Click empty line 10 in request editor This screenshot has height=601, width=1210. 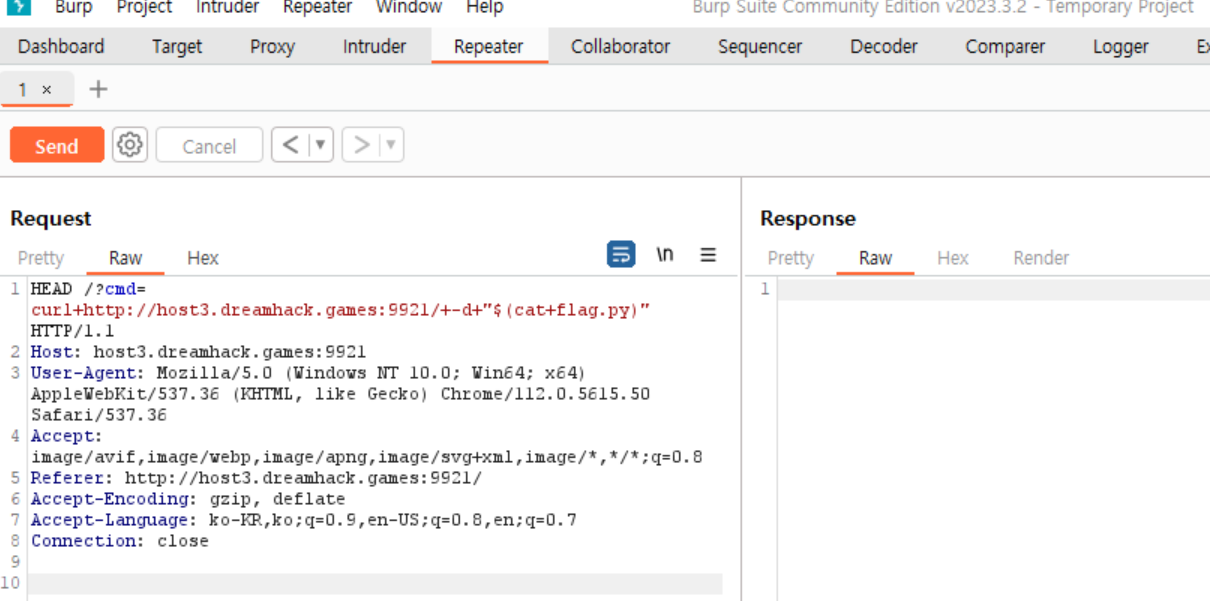[375, 584]
